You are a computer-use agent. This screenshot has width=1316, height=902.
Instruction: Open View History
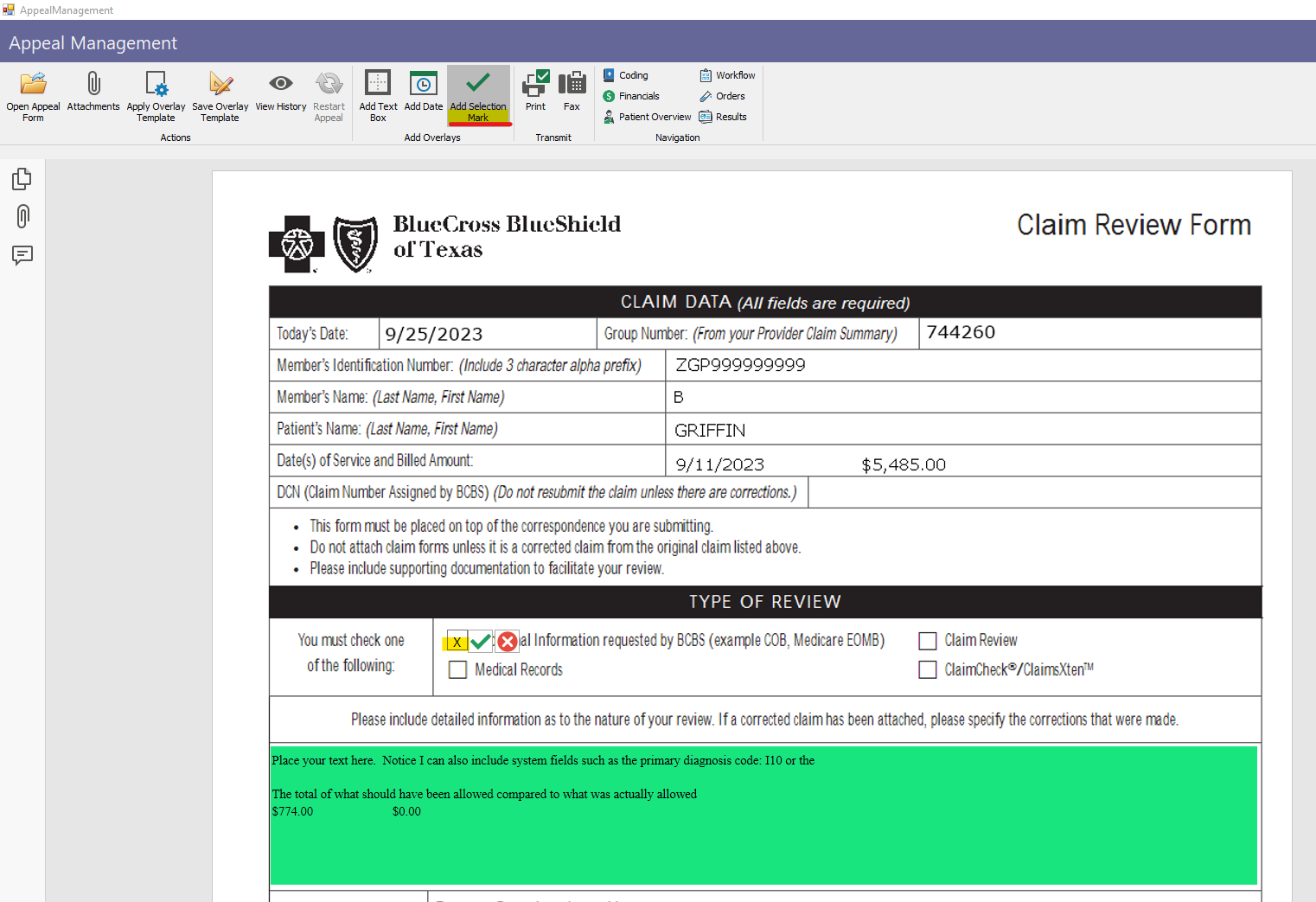point(280,92)
